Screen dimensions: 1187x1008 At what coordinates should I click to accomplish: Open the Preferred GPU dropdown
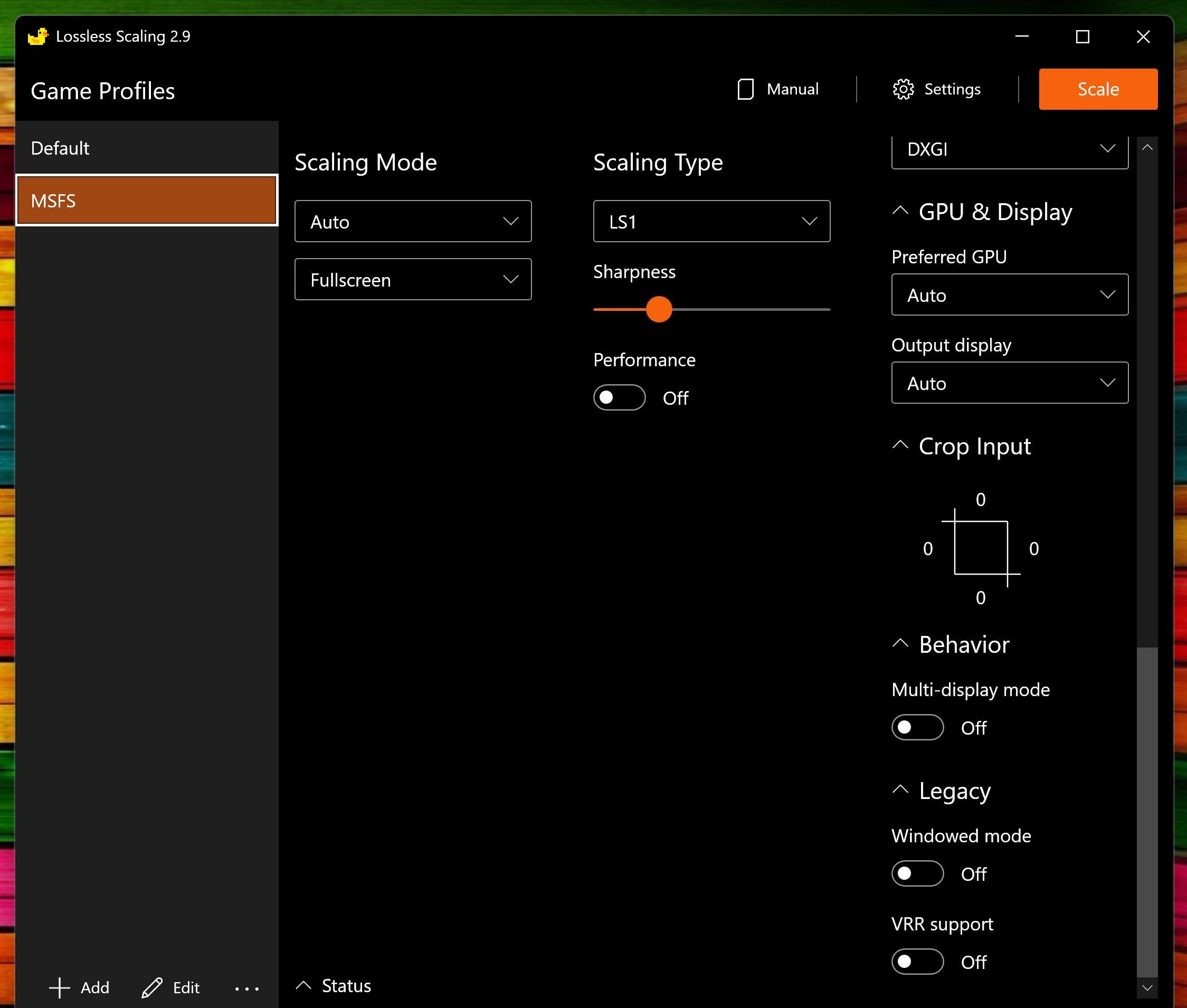tap(1009, 295)
